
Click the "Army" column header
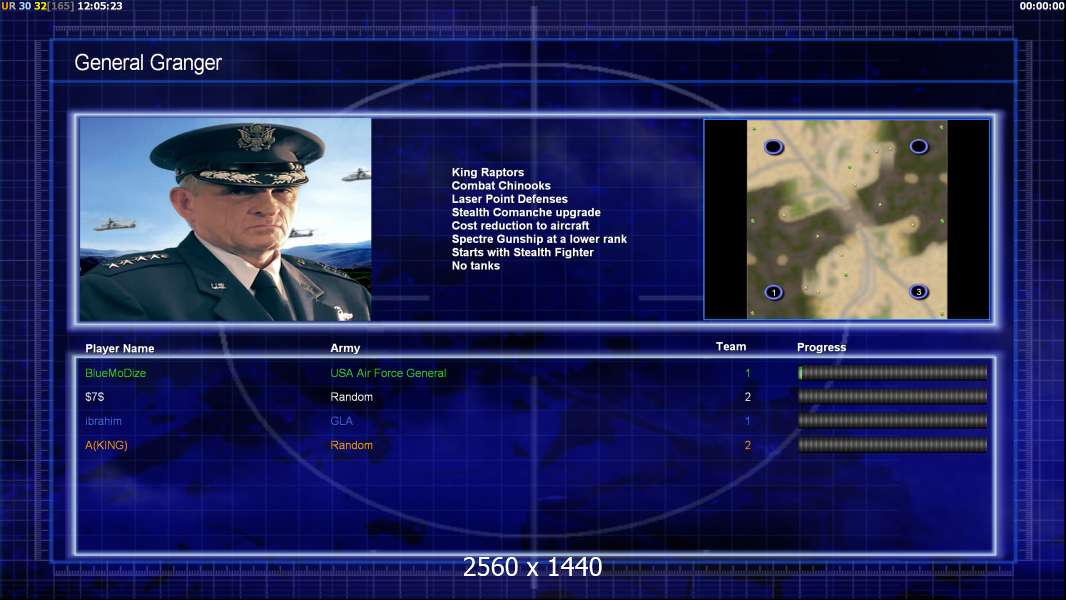coord(345,348)
